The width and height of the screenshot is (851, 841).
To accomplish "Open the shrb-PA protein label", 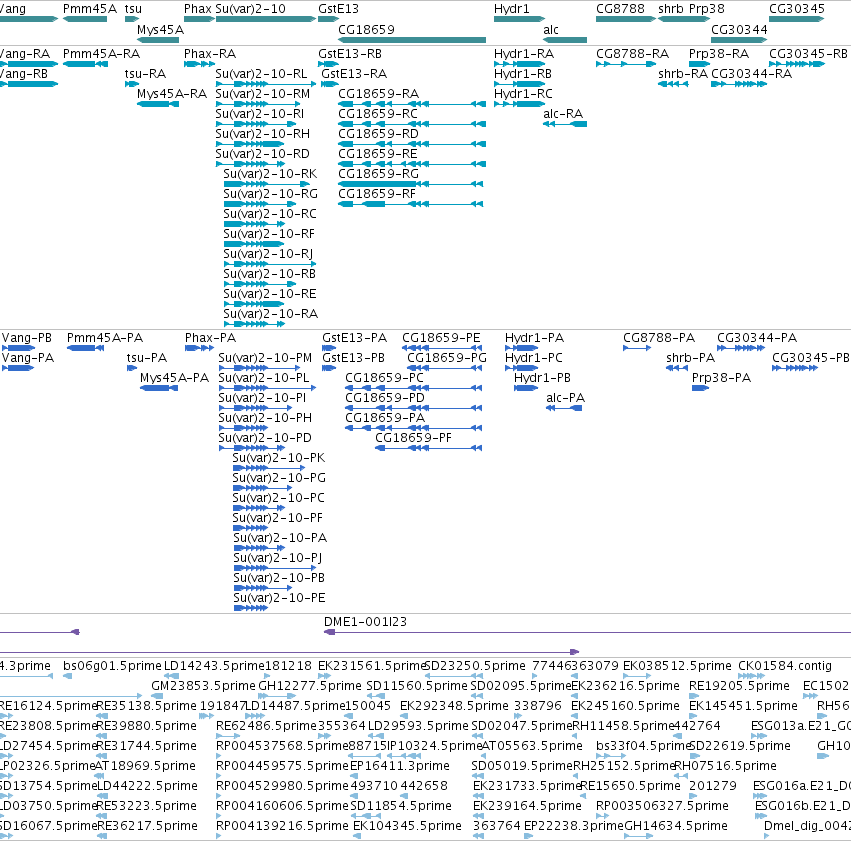I will click(690, 358).
